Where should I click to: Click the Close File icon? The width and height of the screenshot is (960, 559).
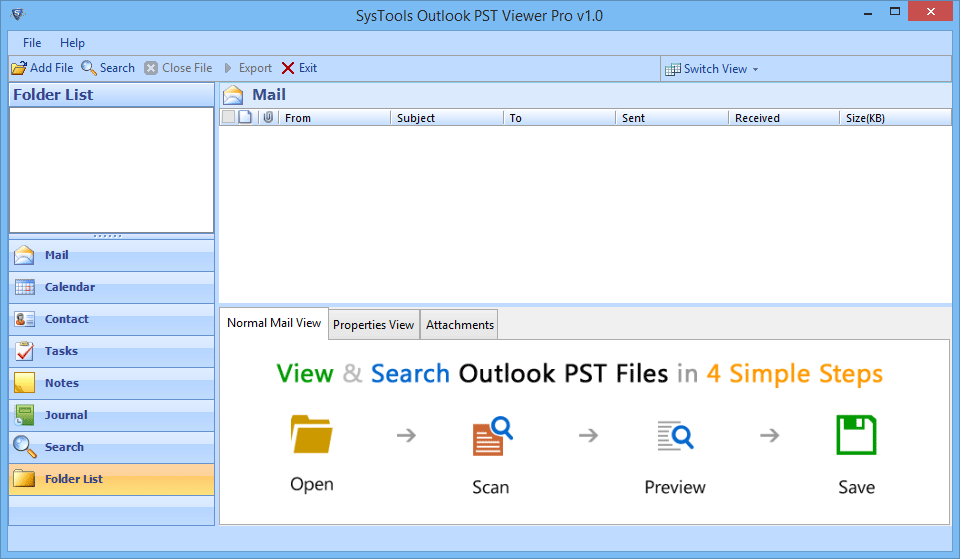(x=151, y=68)
